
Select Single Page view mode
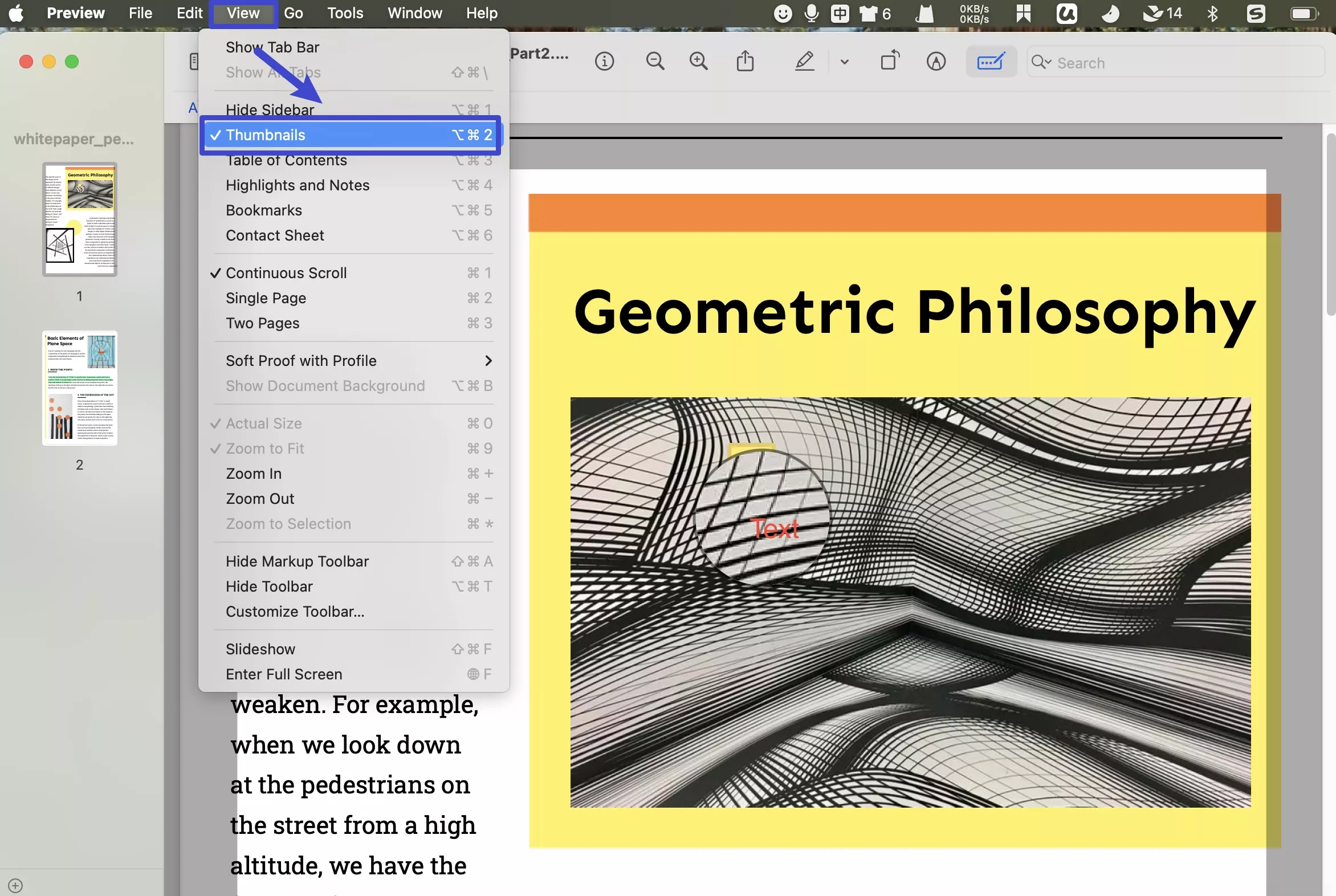[x=266, y=298]
